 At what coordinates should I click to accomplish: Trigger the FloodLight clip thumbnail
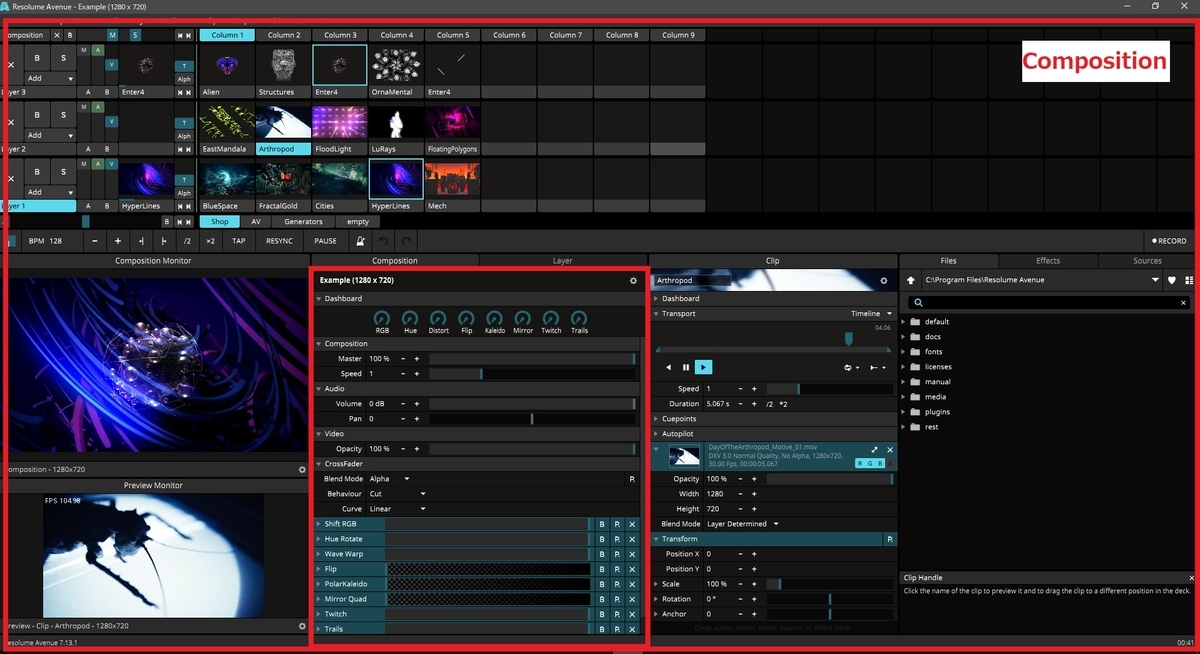[340, 123]
